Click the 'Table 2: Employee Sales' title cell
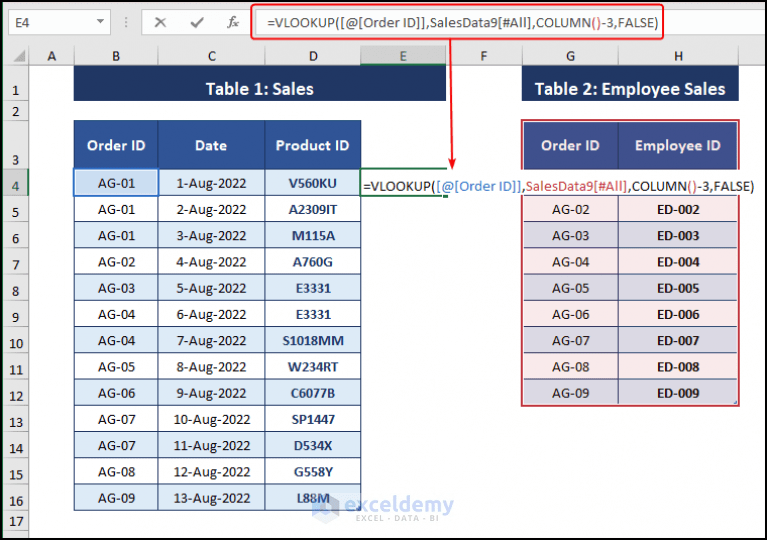Image resolution: width=767 pixels, height=540 pixels. point(630,84)
